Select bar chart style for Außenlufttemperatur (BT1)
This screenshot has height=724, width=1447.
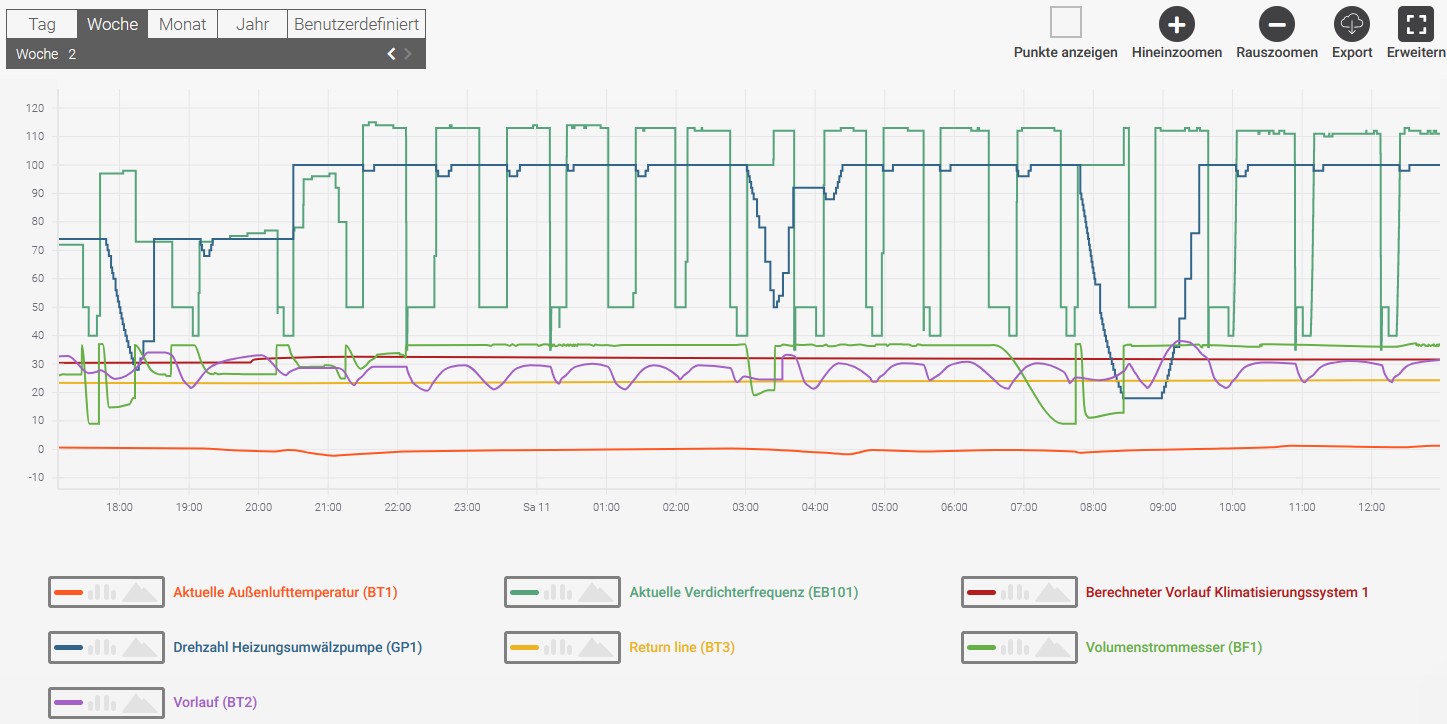tap(102, 592)
